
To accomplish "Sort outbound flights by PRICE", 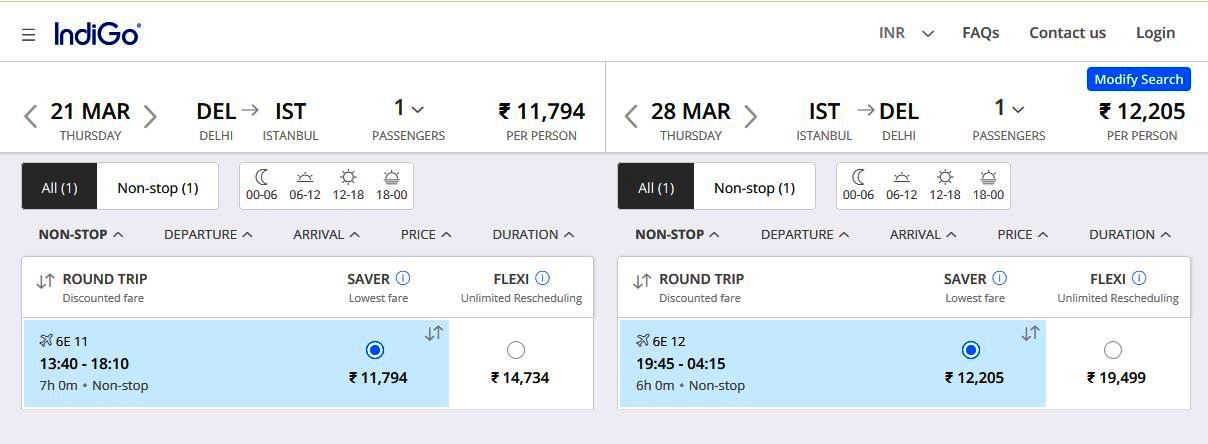I will point(426,234).
